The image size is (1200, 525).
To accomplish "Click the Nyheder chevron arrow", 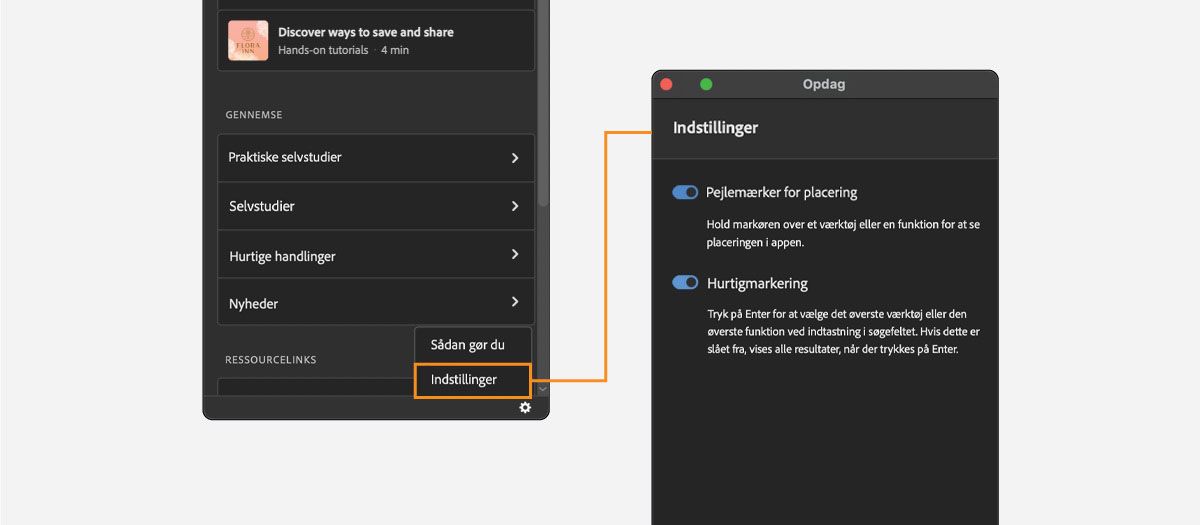I will 515,302.
